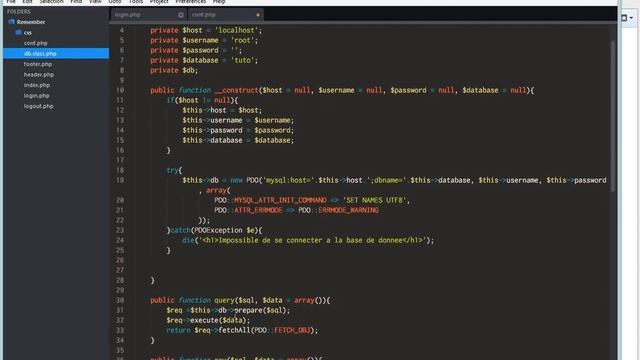This screenshot has height=360, width=640.
Task: Click the query function name
Action: (x=224, y=300)
